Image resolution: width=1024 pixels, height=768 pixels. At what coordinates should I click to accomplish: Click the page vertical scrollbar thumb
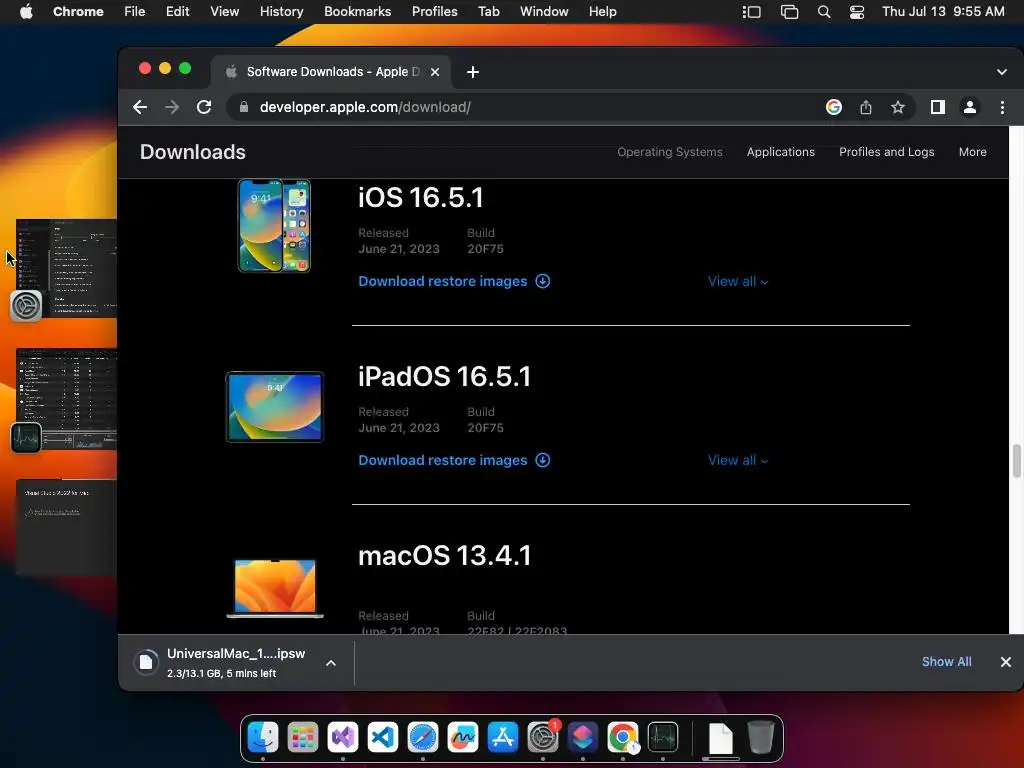coord(1016,461)
